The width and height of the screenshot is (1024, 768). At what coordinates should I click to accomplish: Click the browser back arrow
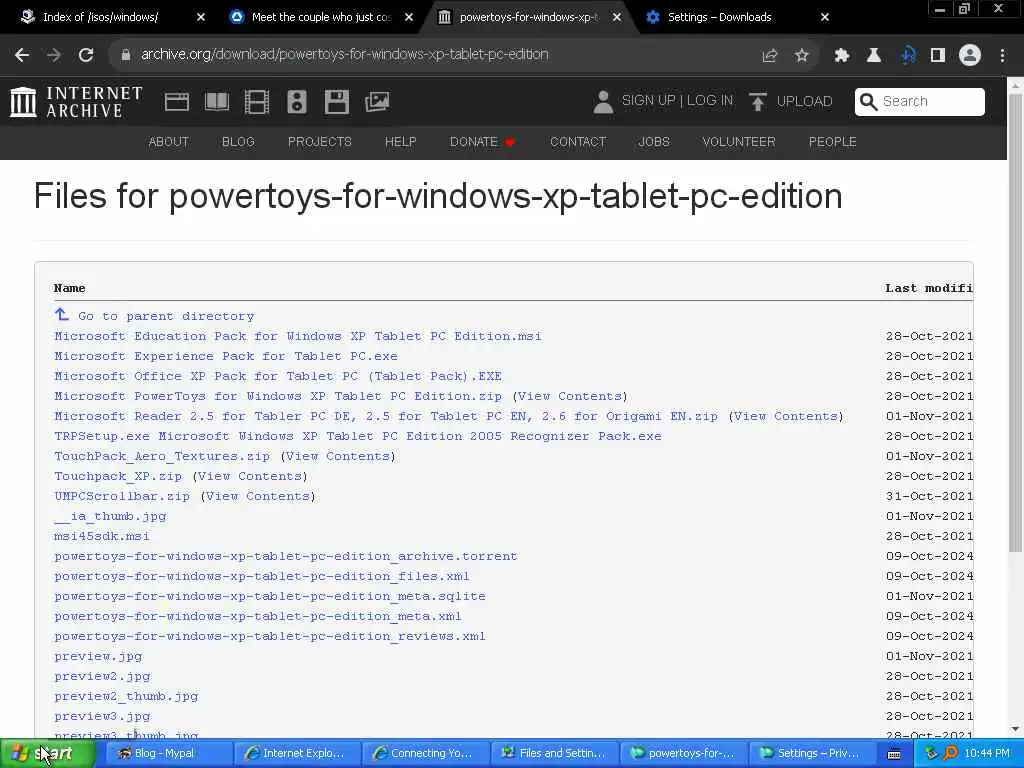point(22,55)
